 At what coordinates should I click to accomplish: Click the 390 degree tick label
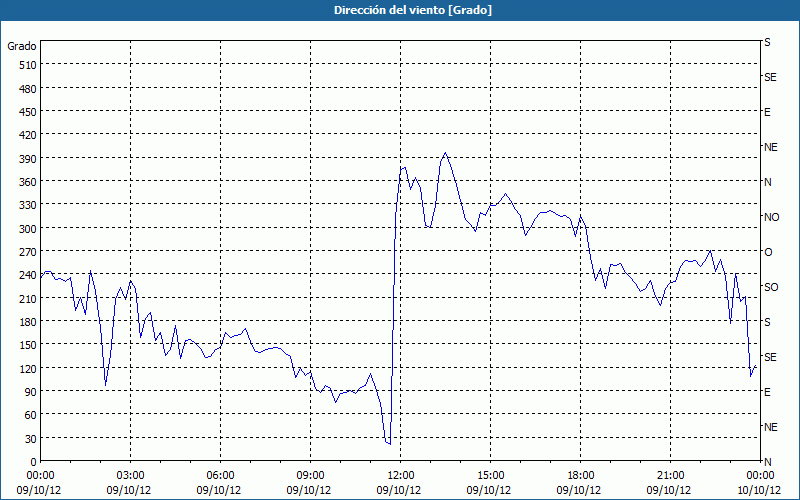(x=28, y=159)
